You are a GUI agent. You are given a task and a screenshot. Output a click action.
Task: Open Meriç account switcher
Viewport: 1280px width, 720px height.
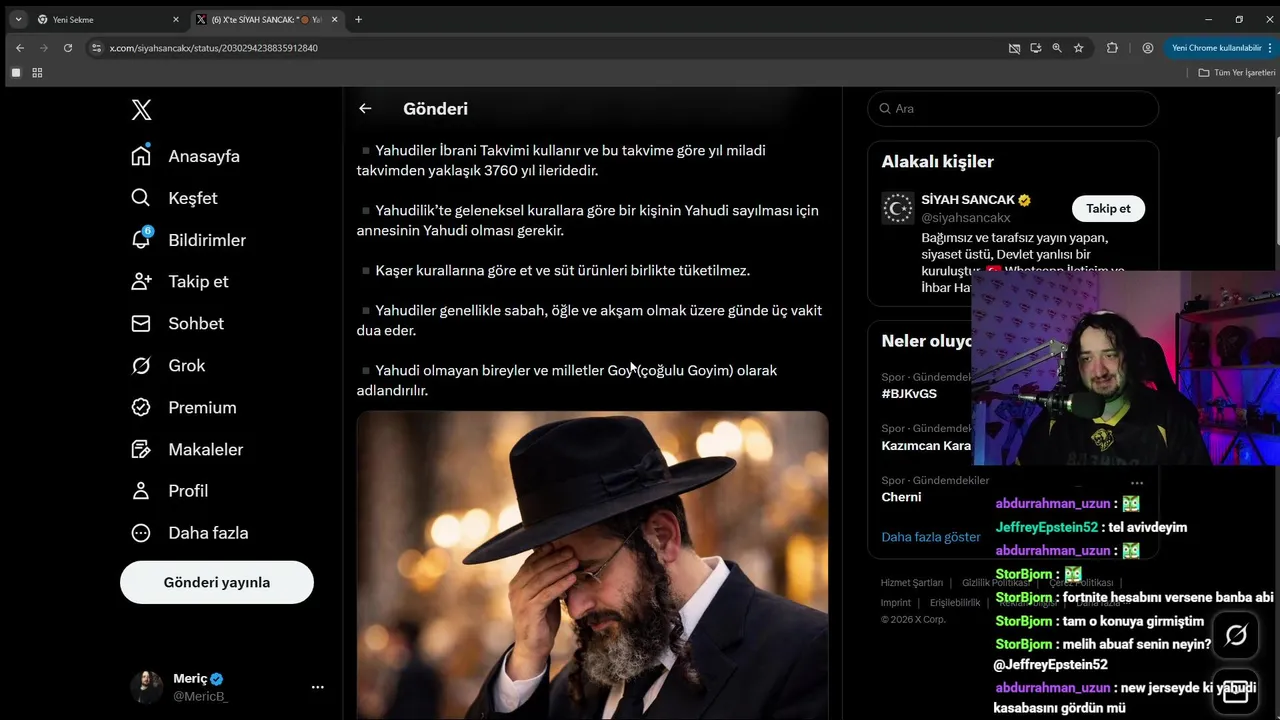click(229, 687)
